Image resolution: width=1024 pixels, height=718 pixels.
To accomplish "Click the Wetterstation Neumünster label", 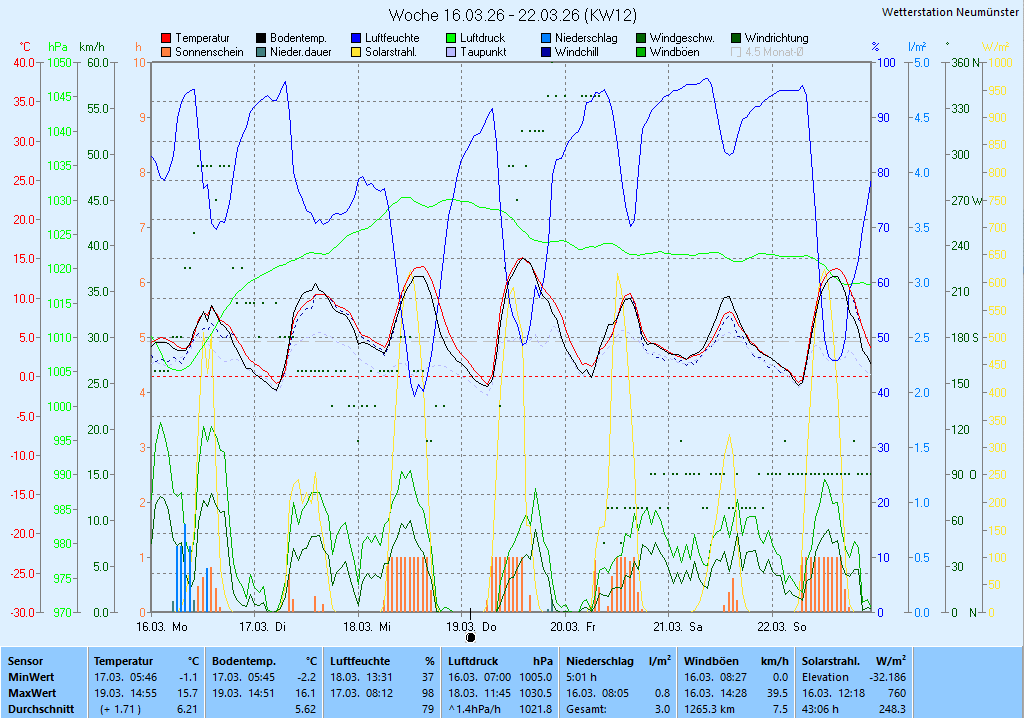I will [x=951, y=12].
